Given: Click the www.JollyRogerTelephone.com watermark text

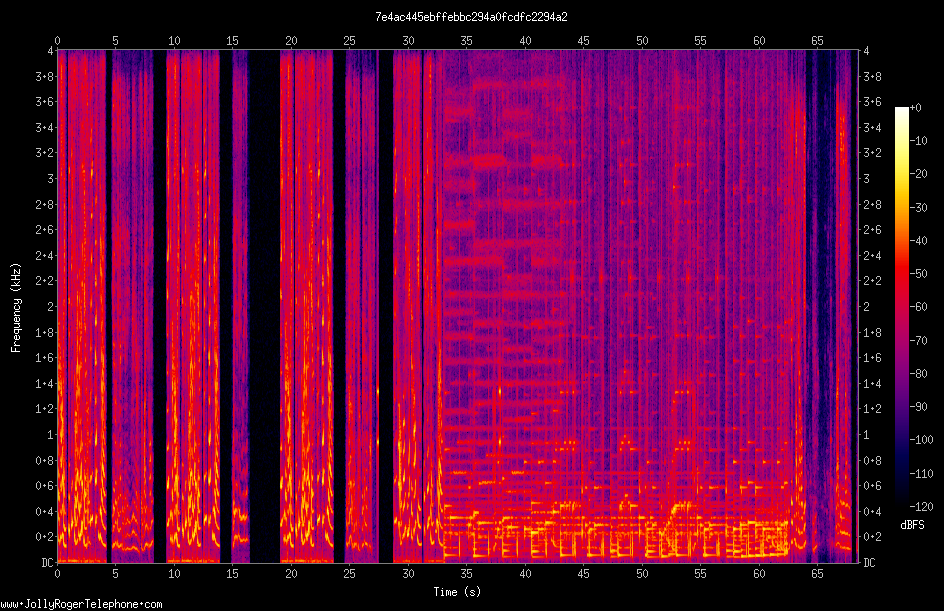Looking at the screenshot, I should coord(81,604).
